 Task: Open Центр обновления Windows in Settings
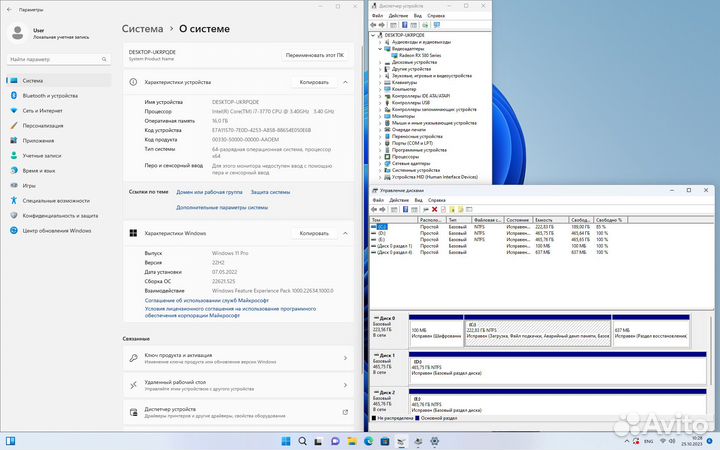(56, 231)
